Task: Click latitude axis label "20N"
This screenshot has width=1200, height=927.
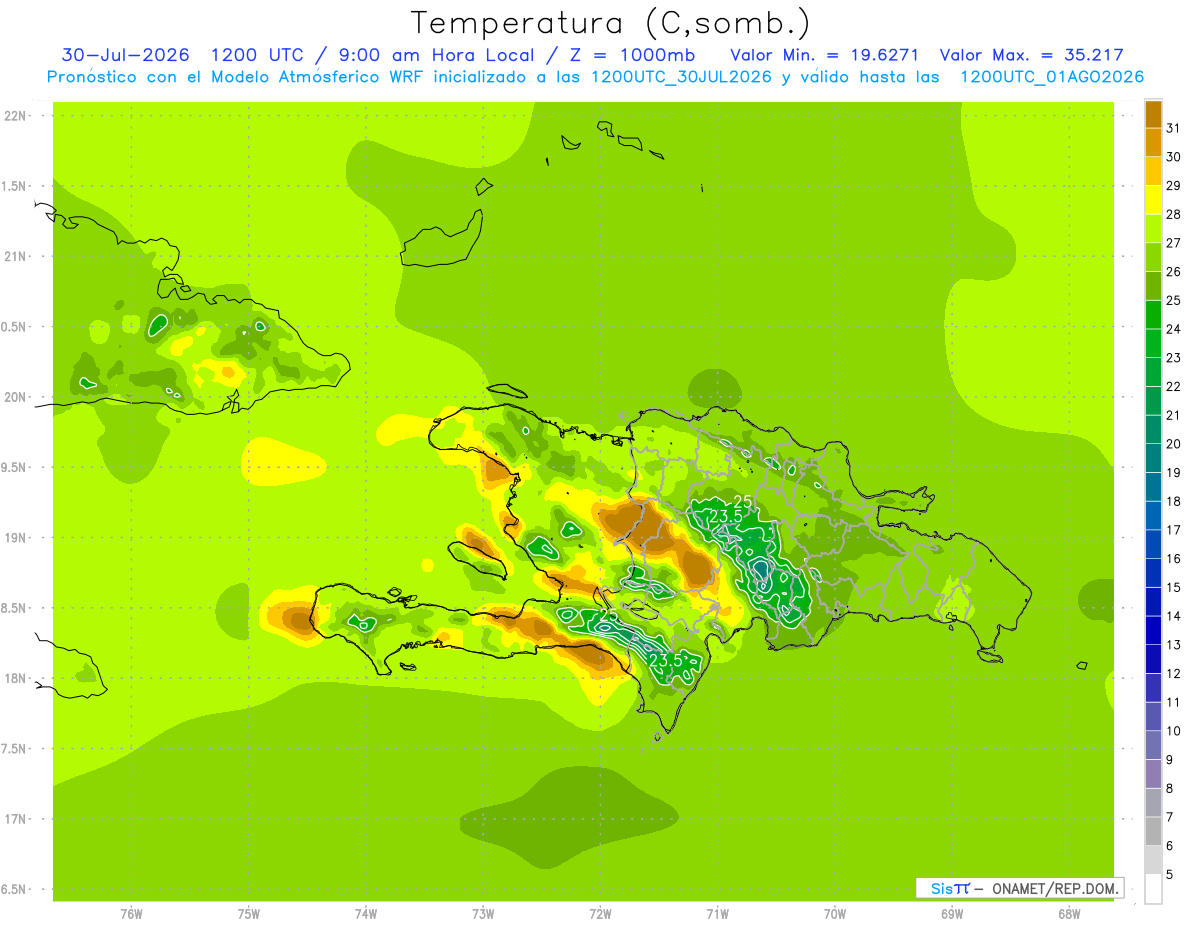Action: tap(15, 398)
